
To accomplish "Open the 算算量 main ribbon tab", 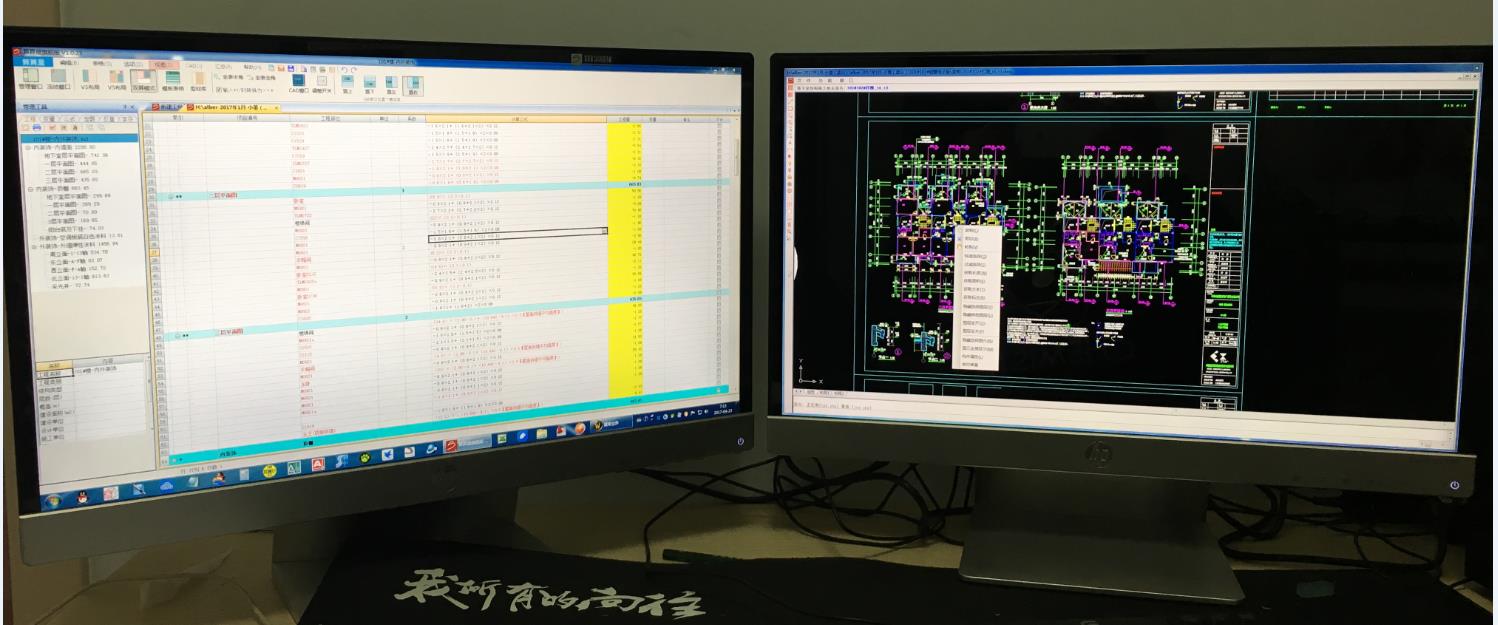I will point(33,62).
